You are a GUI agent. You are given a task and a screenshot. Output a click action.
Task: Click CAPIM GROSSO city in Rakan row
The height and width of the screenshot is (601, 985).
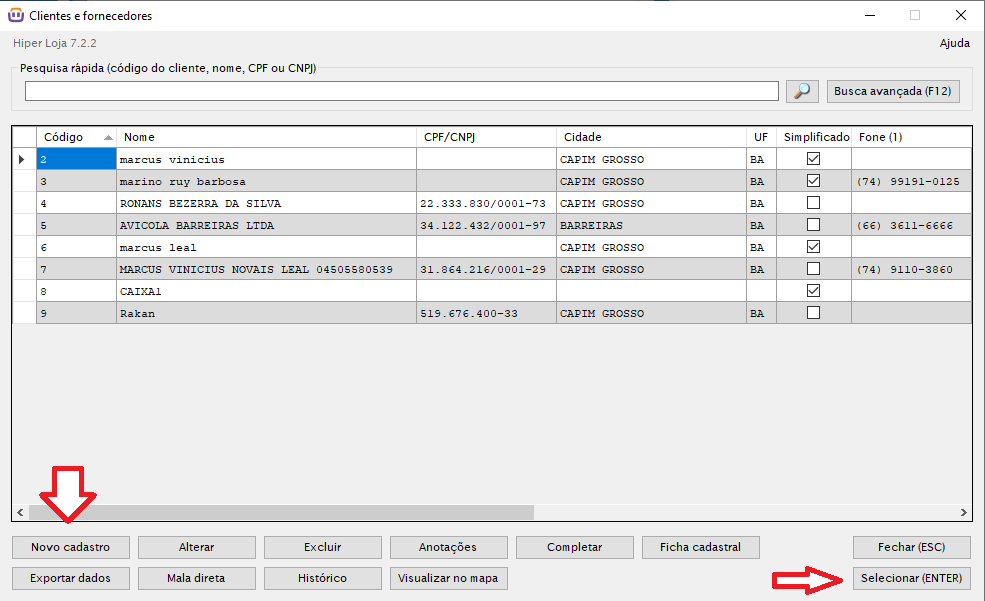click(651, 313)
